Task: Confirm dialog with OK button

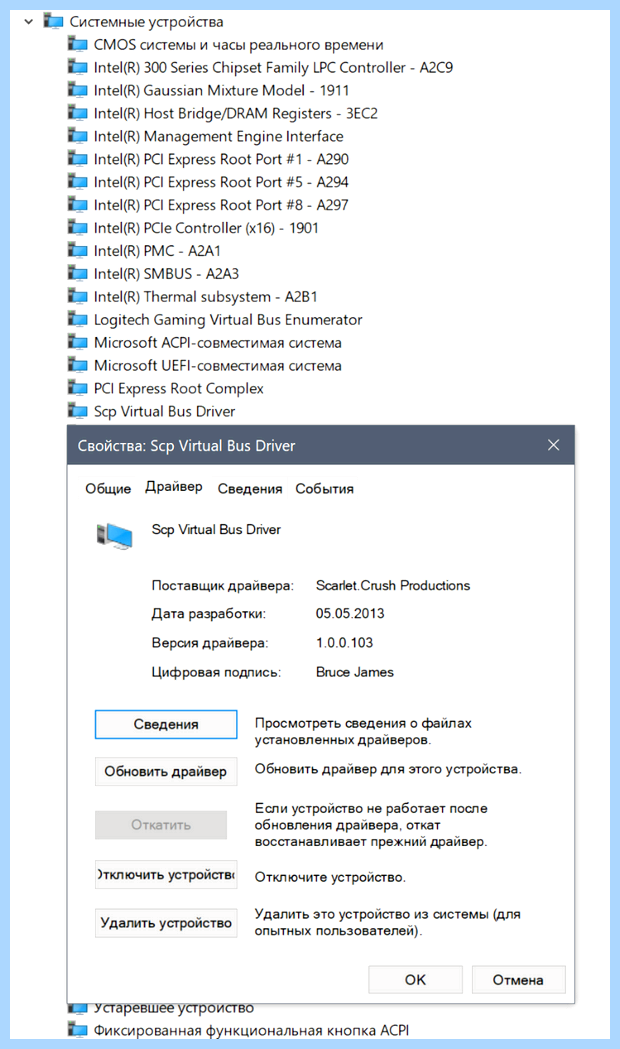Action: click(415, 979)
